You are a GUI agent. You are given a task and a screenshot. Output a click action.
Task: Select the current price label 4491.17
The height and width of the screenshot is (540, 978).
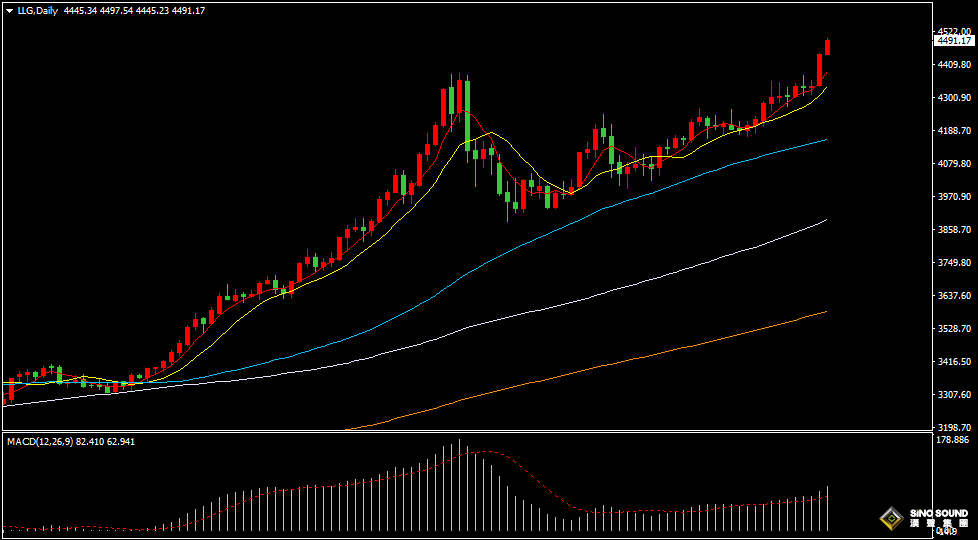953,41
